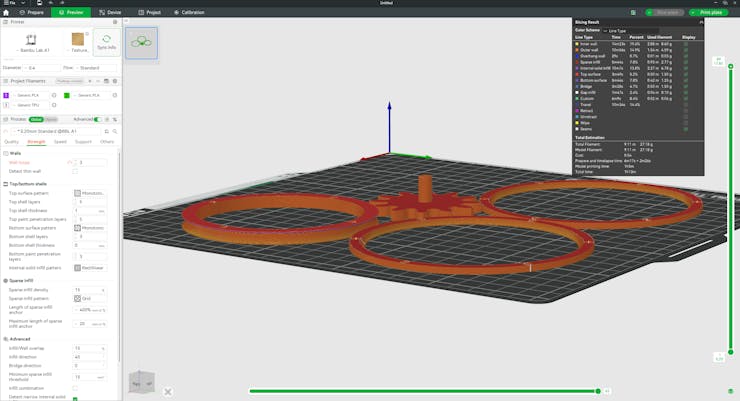The height and width of the screenshot is (401, 740).
Task: Open the Project tab
Action: click(x=149, y=12)
